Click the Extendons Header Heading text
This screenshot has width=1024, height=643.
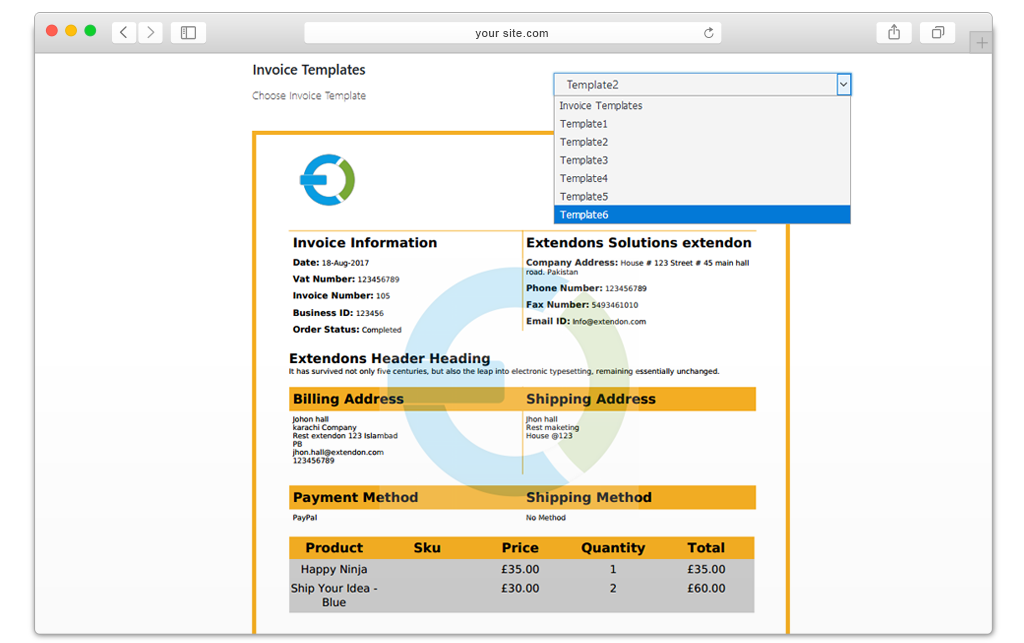[389, 358]
